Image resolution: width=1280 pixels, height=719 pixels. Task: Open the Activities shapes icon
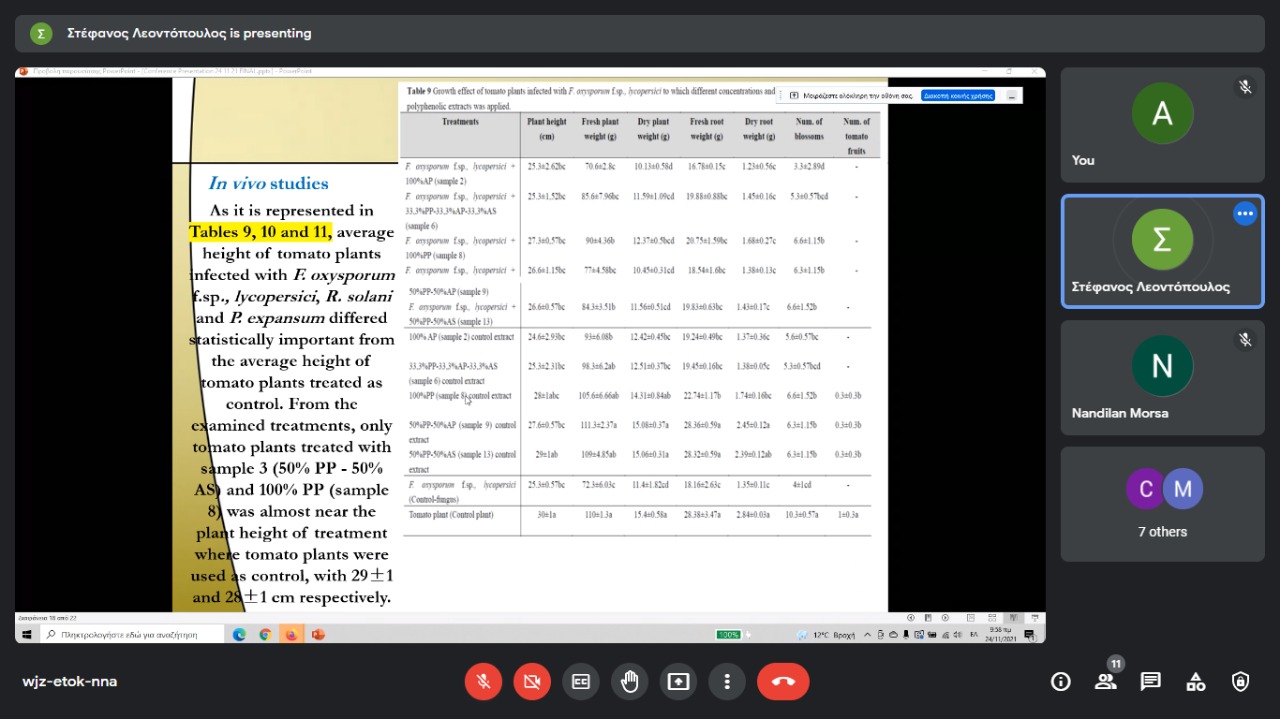coord(1196,682)
